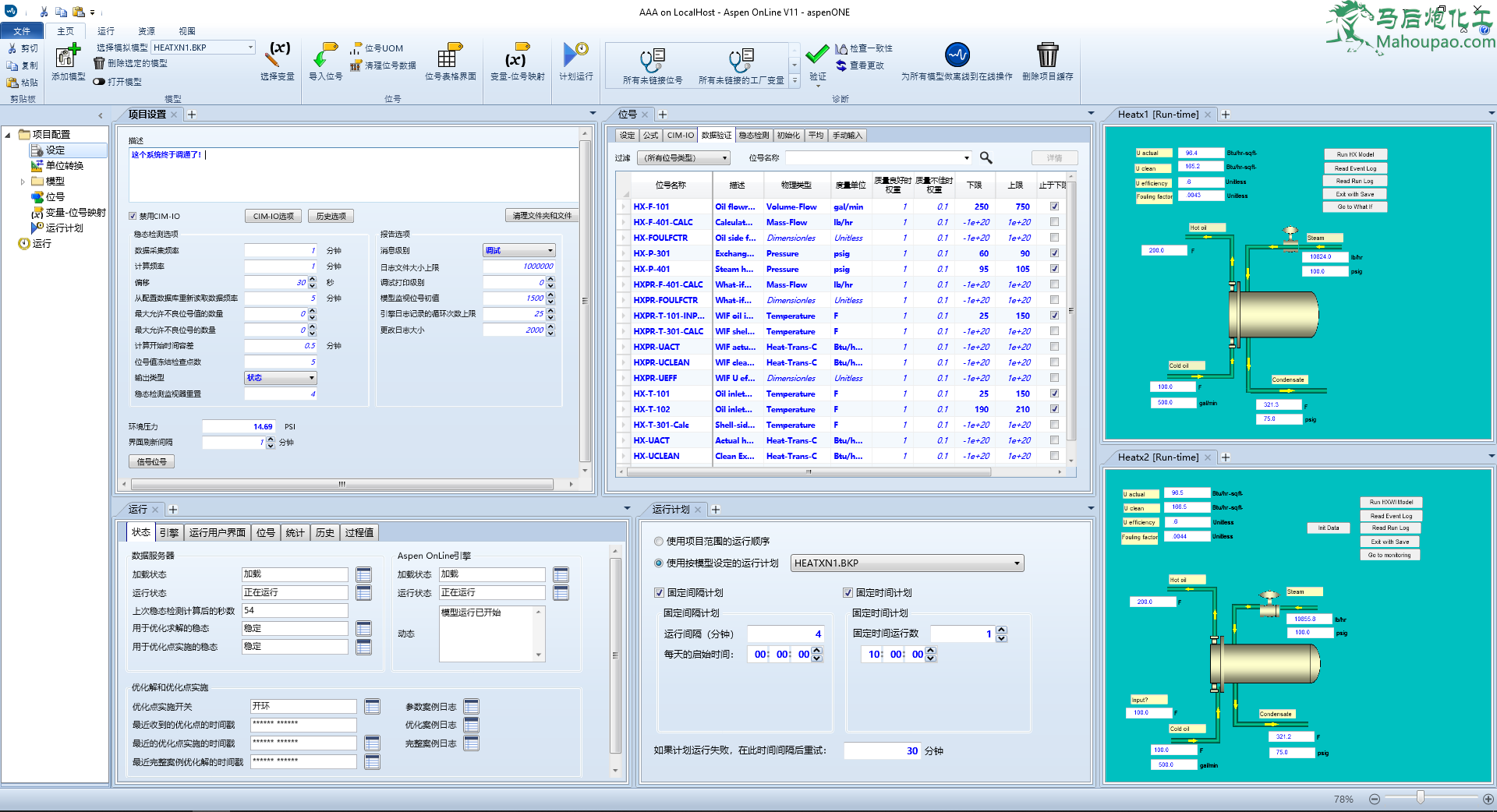Select 使用按模型设定的运行计划 radio button
1497x812 pixels.
tap(659, 563)
